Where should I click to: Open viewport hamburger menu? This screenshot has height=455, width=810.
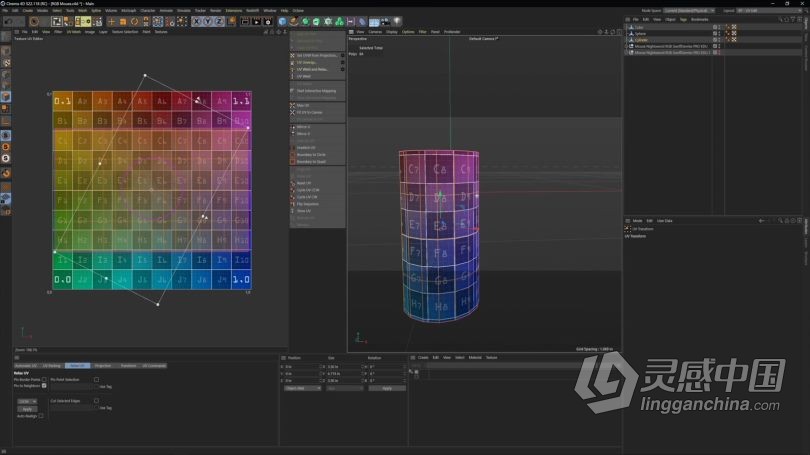(351, 32)
